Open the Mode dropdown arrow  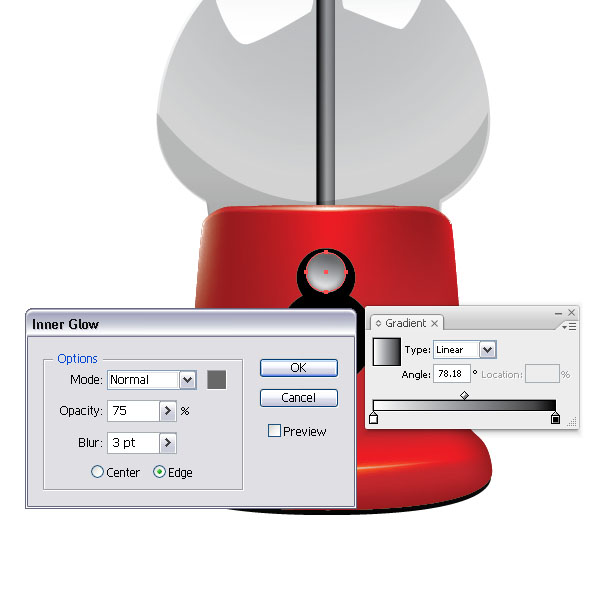pos(188,380)
